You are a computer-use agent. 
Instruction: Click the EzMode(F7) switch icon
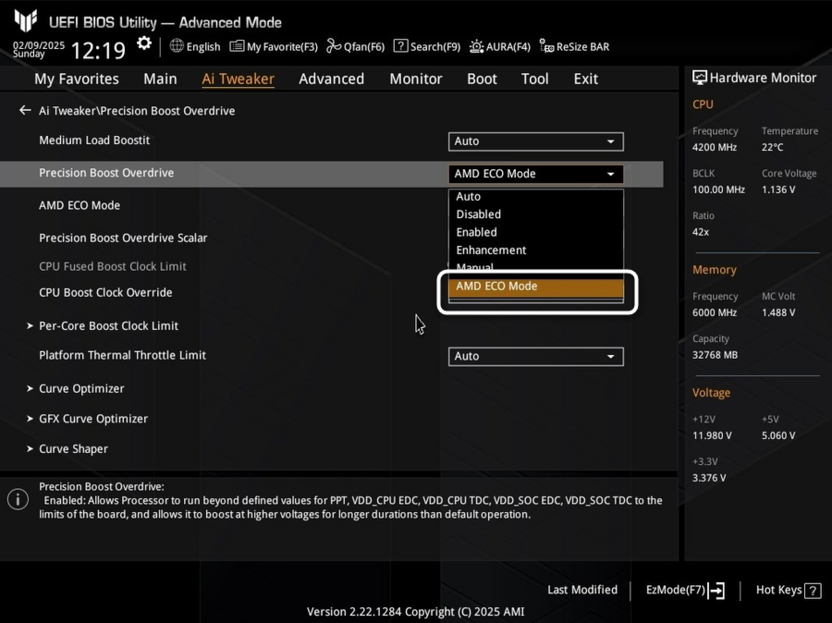[x=716, y=590]
